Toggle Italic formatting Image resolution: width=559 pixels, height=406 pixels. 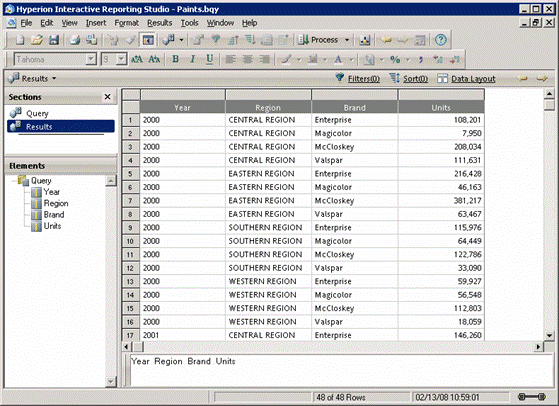193,59
